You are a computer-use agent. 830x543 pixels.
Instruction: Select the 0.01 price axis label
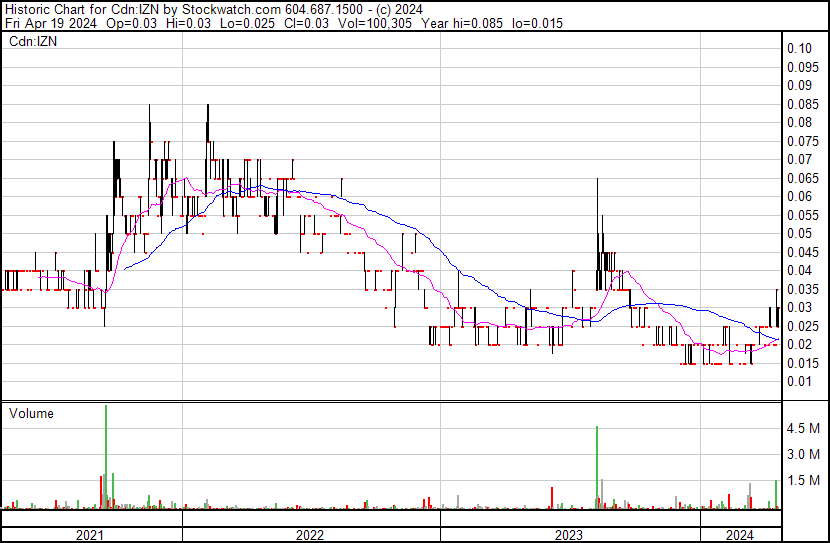799,382
